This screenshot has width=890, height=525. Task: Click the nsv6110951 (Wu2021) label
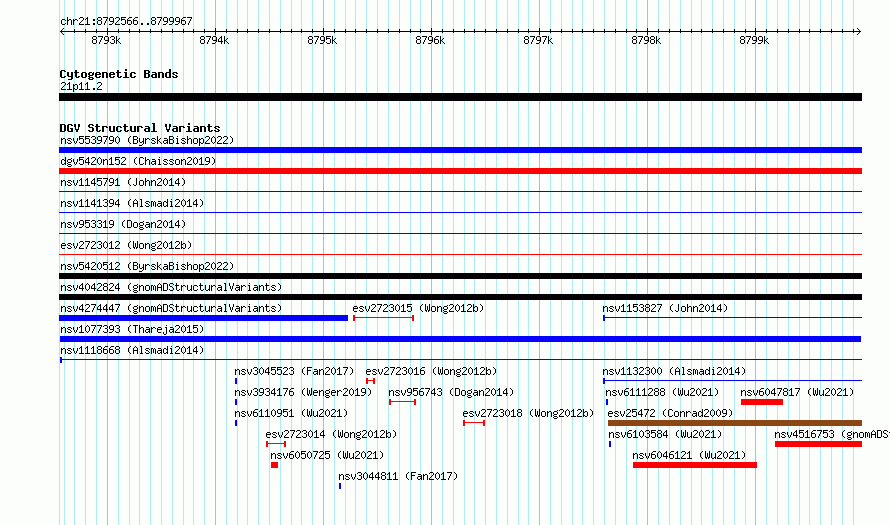pyautogui.click(x=291, y=413)
